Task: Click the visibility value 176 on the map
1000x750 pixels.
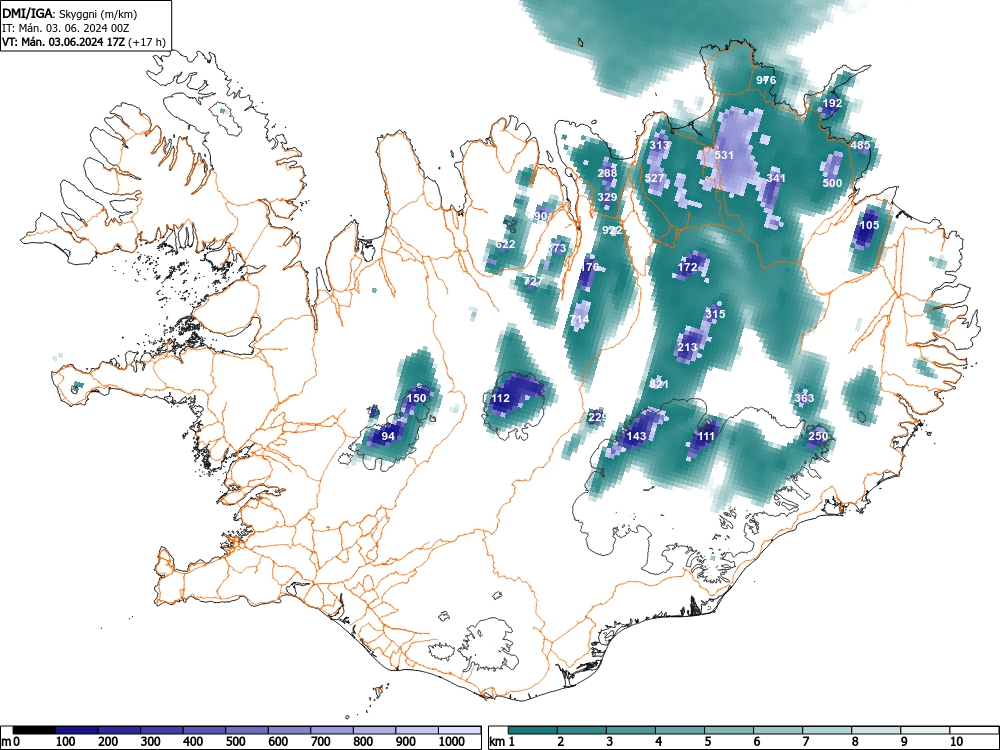Action: point(589,267)
